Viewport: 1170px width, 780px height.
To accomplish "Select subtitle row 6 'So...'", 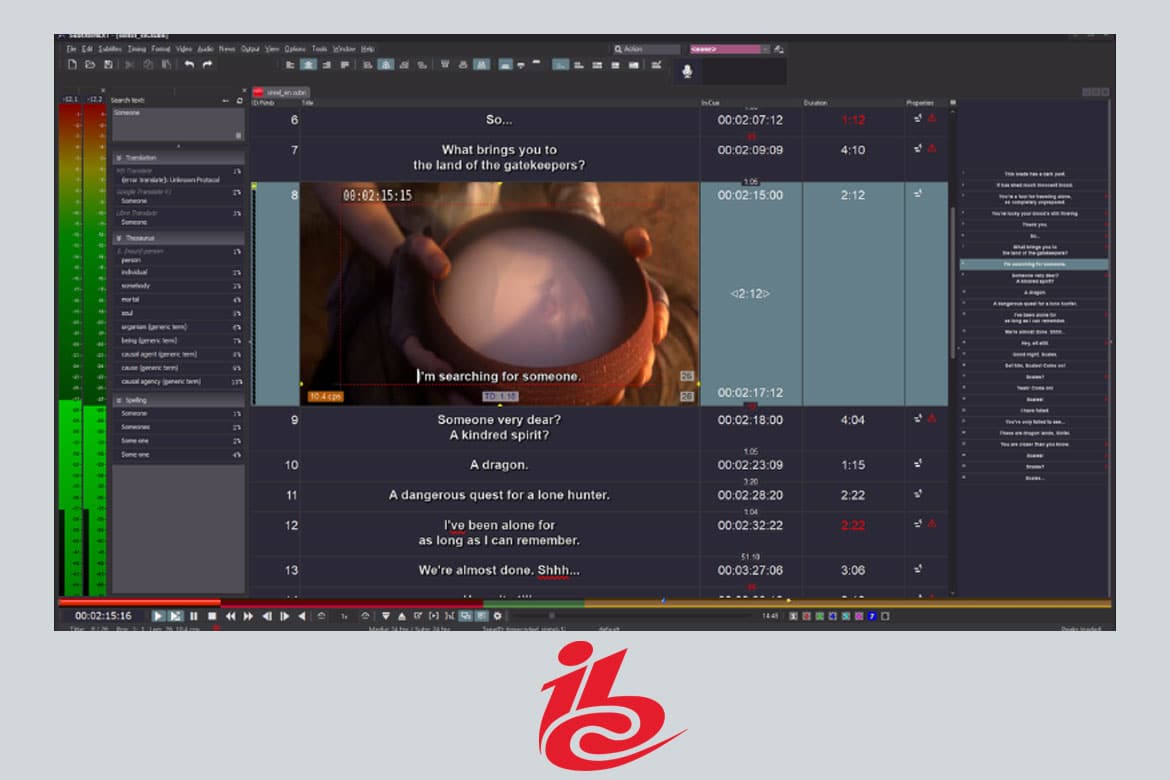I will click(499, 120).
